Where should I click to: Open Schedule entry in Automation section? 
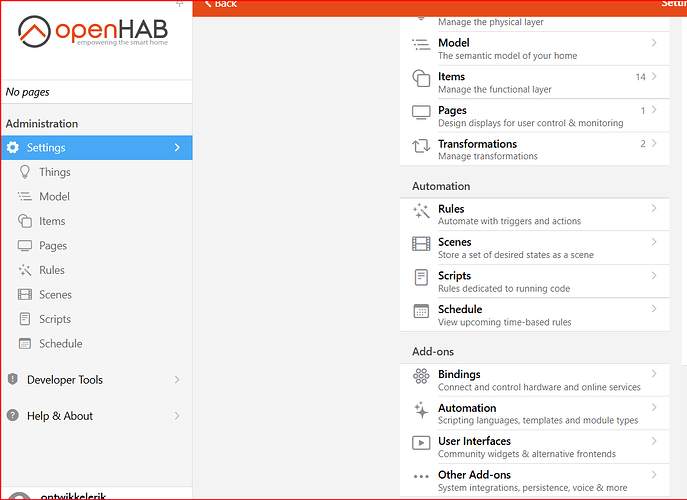[535, 315]
